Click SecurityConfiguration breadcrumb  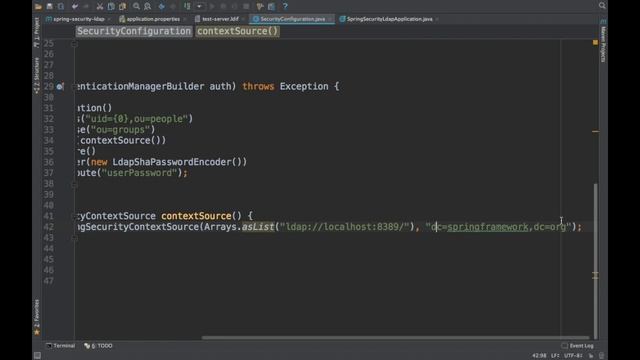click(x=134, y=31)
